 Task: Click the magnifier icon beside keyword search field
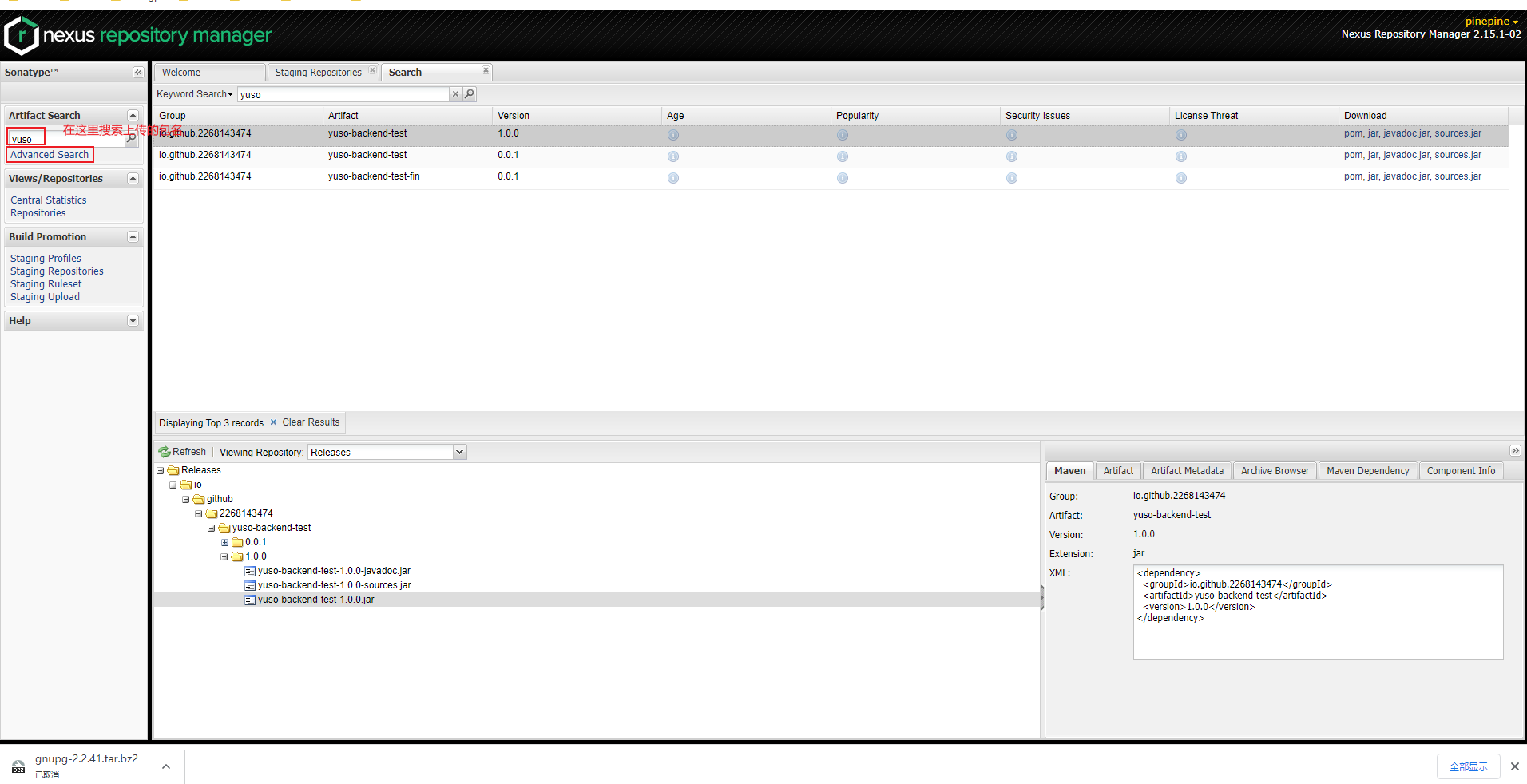470,94
